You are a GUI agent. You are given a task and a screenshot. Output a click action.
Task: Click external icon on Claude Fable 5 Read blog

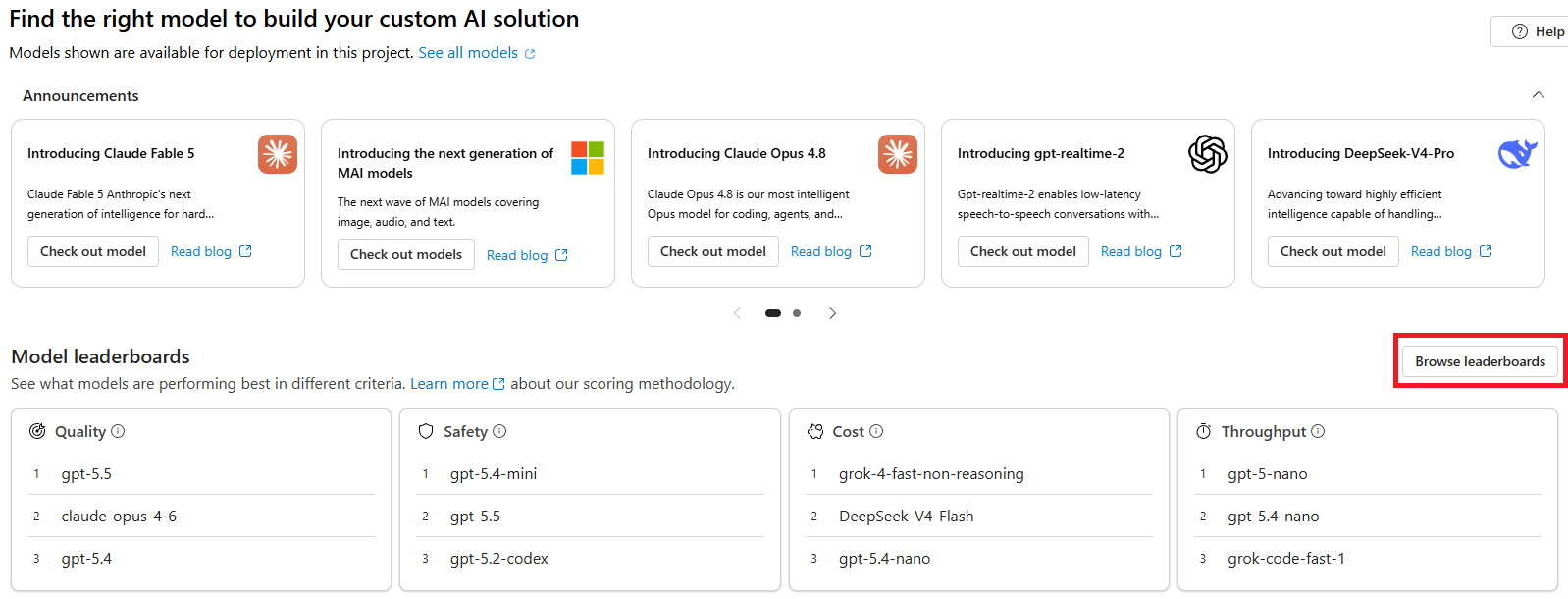[245, 251]
